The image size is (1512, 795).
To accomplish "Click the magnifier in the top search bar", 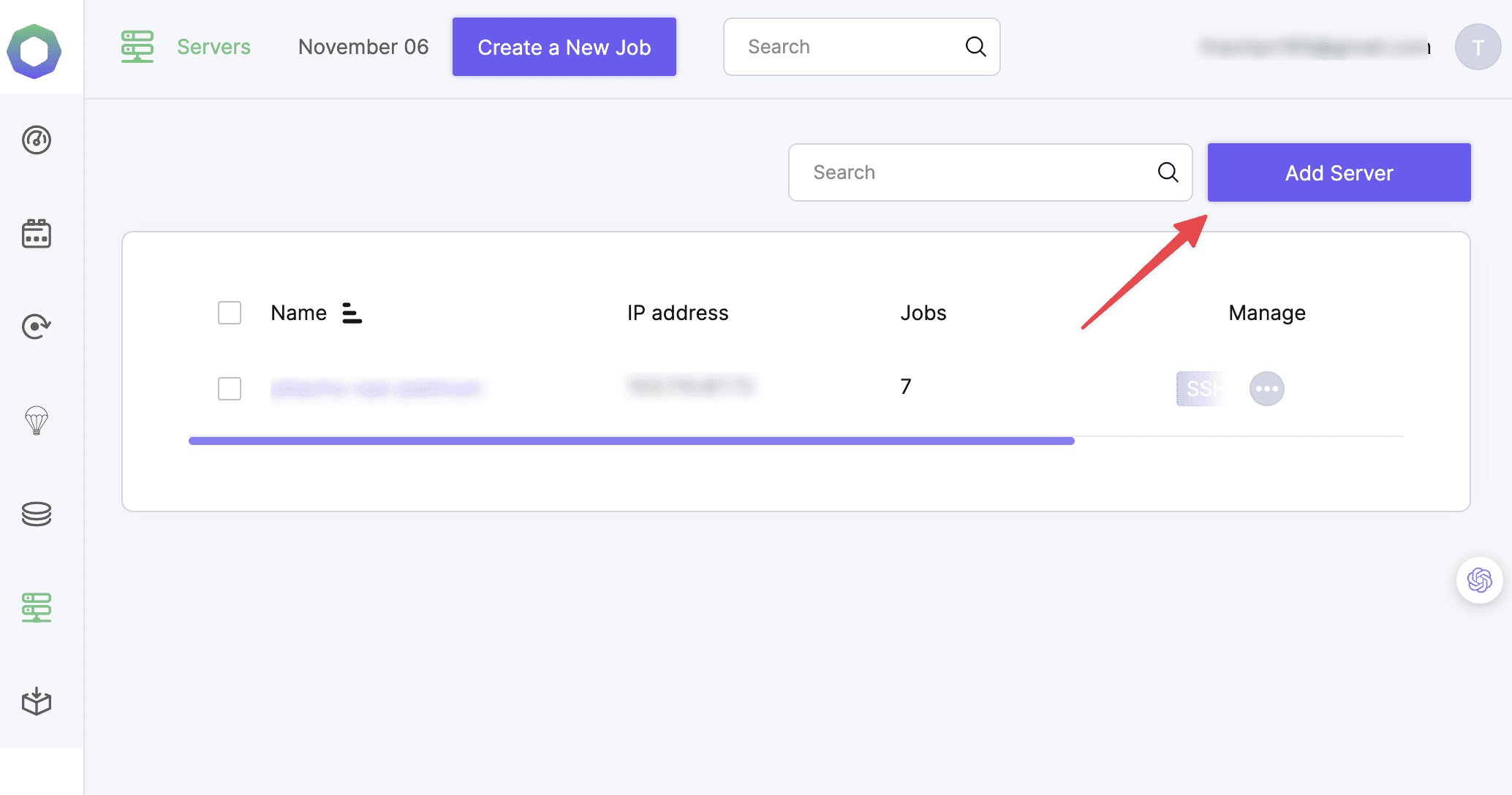I will pos(975,47).
